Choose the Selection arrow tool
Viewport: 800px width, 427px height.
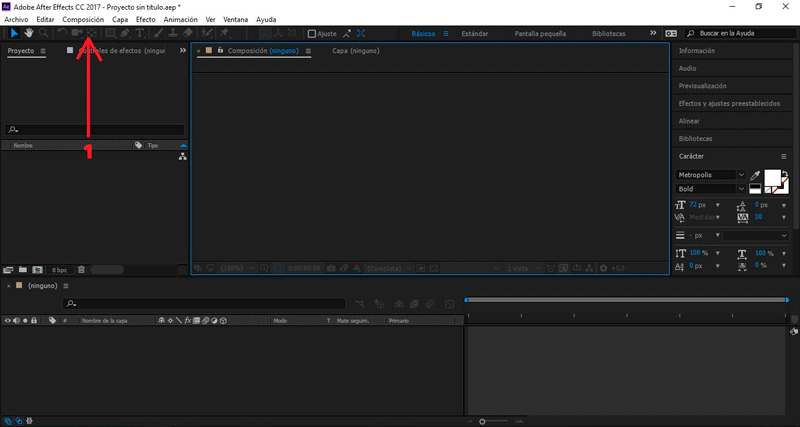point(13,33)
